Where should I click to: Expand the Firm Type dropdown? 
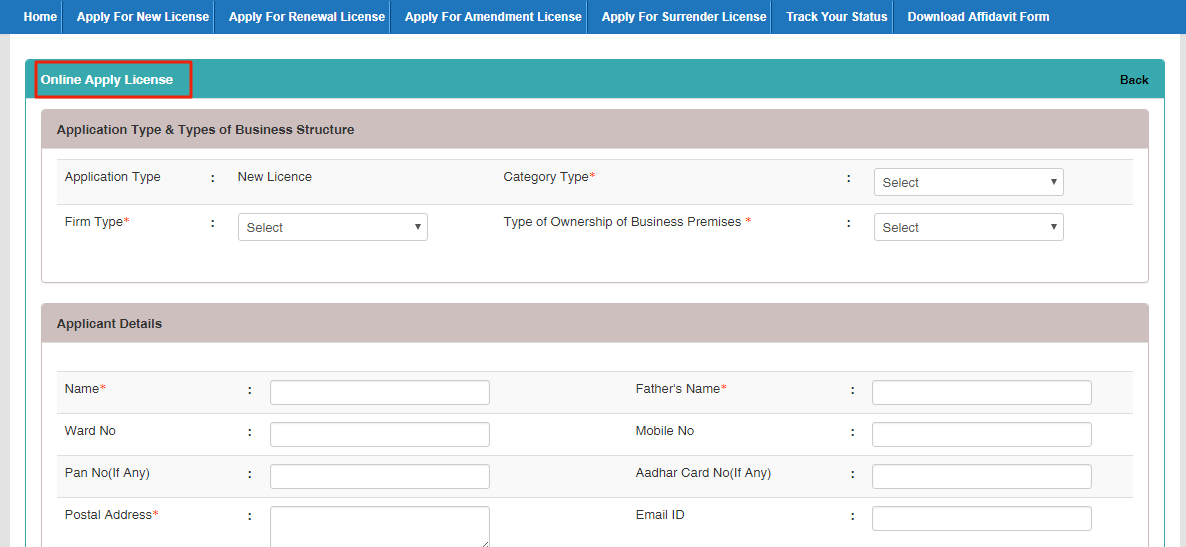333,227
